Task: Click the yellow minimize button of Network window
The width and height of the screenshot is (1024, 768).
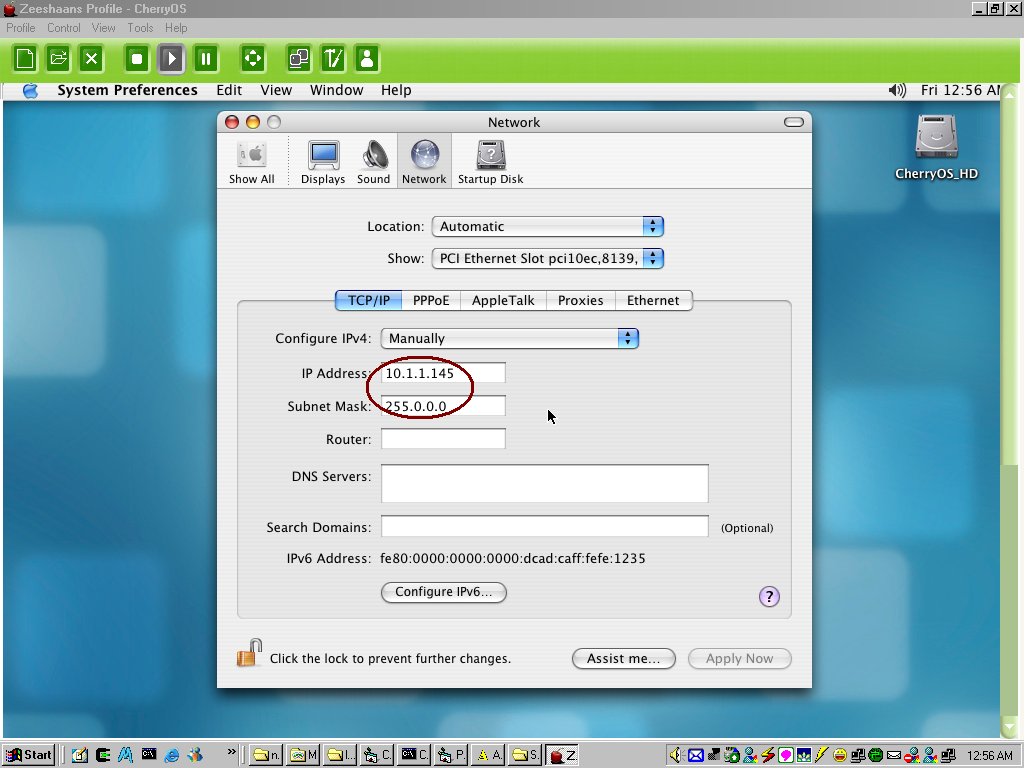Action: pyautogui.click(x=253, y=122)
